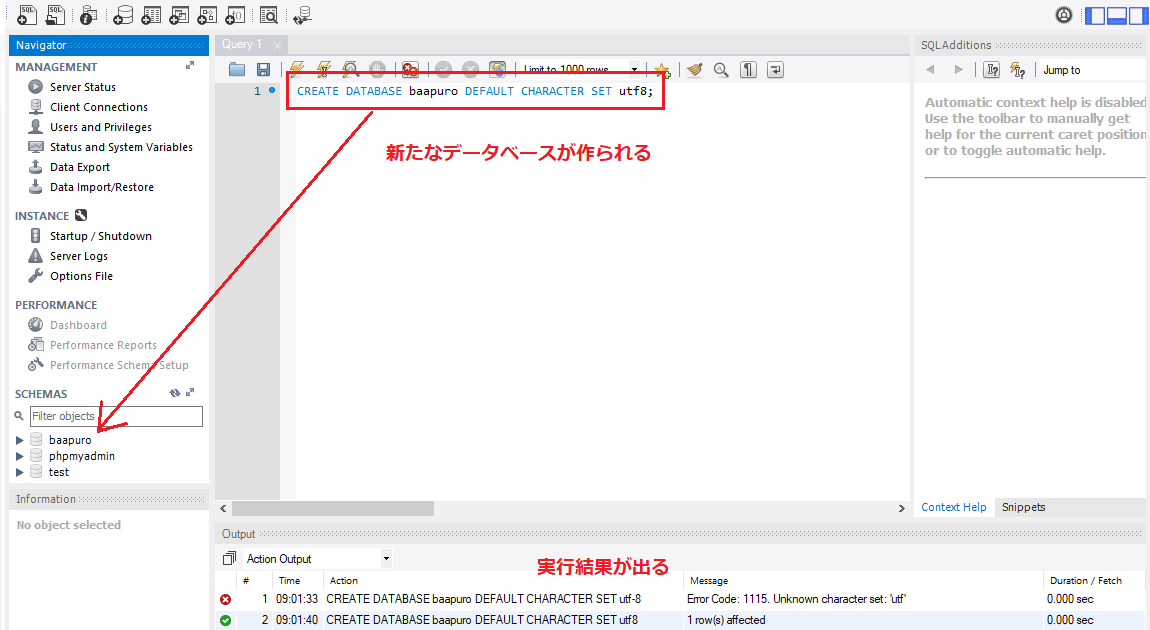
Task: Open Server Status
Action: pyautogui.click(x=82, y=87)
